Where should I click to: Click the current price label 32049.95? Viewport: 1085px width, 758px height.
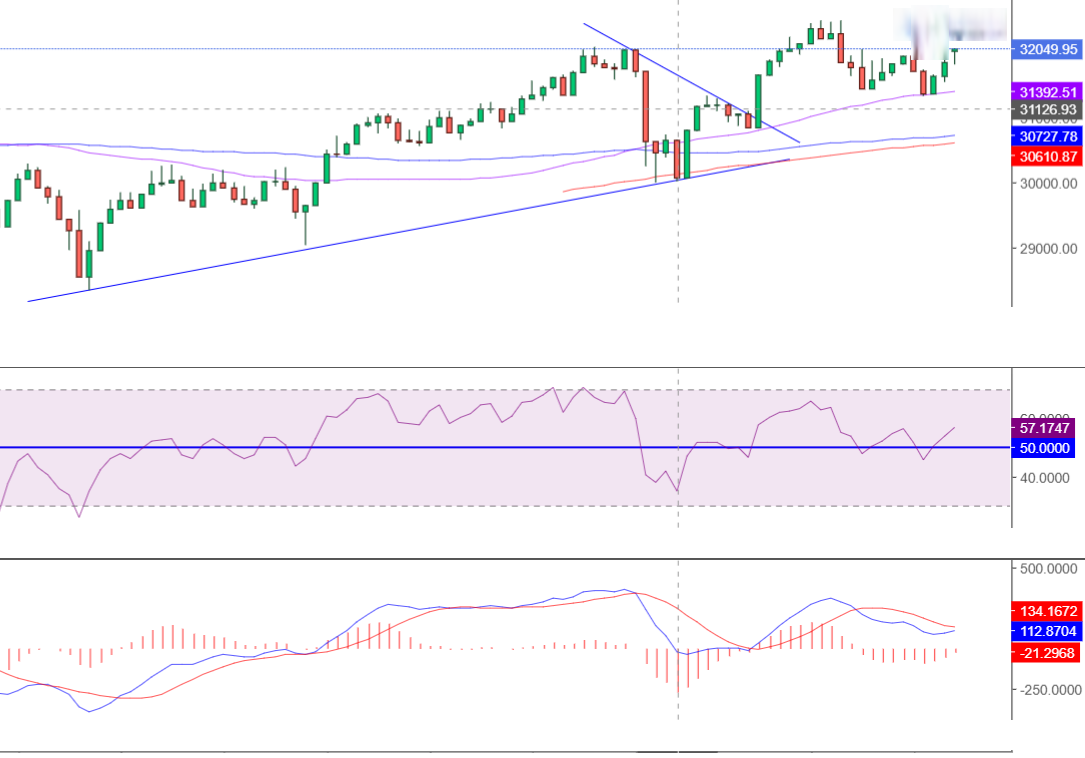pyautogui.click(x=1047, y=49)
